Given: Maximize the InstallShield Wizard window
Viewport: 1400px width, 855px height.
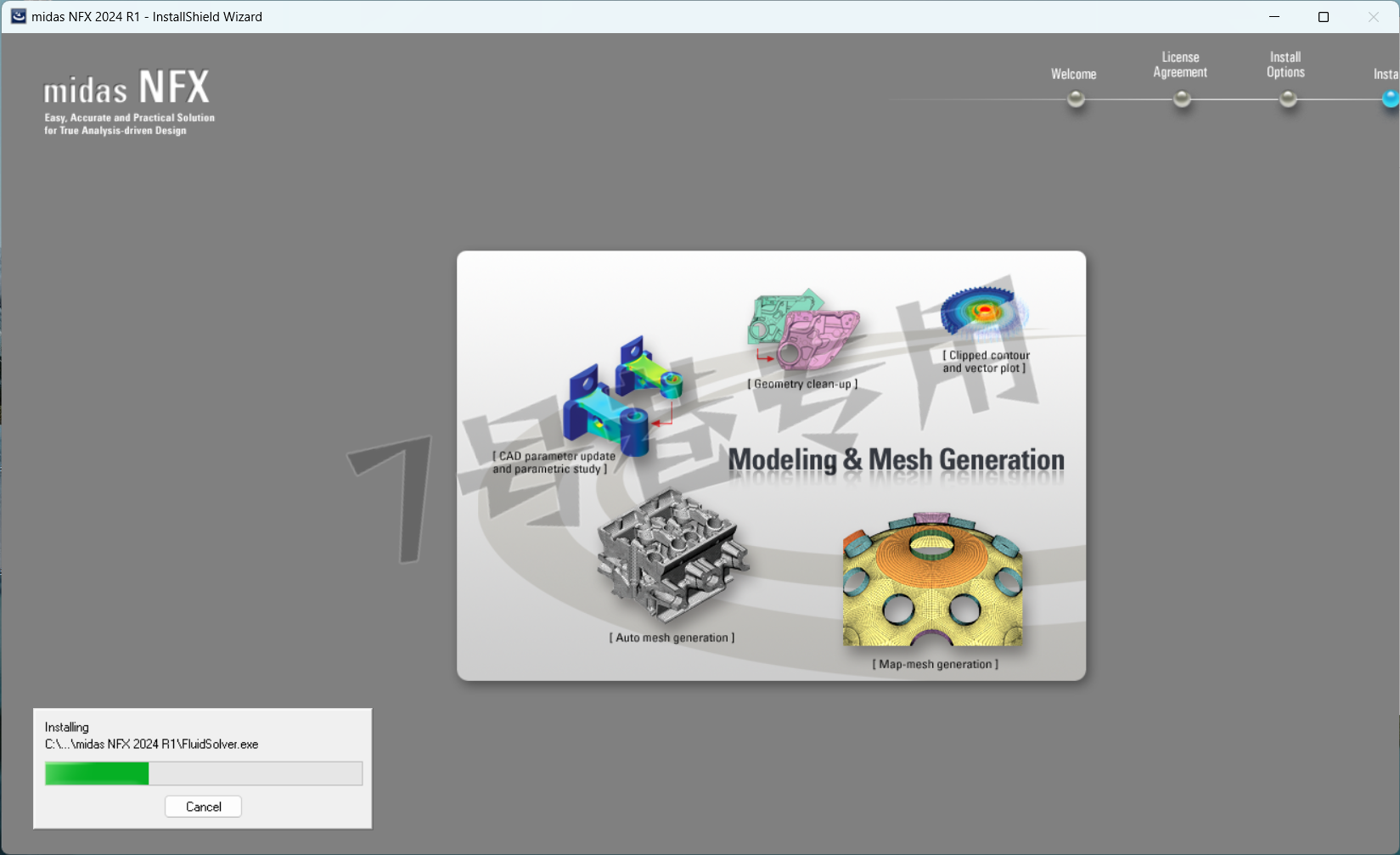Looking at the screenshot, I should tap(1324, 16).
